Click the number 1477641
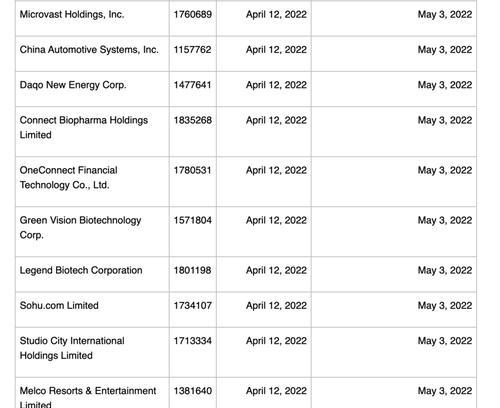500x408 pixels. [192, 85]
